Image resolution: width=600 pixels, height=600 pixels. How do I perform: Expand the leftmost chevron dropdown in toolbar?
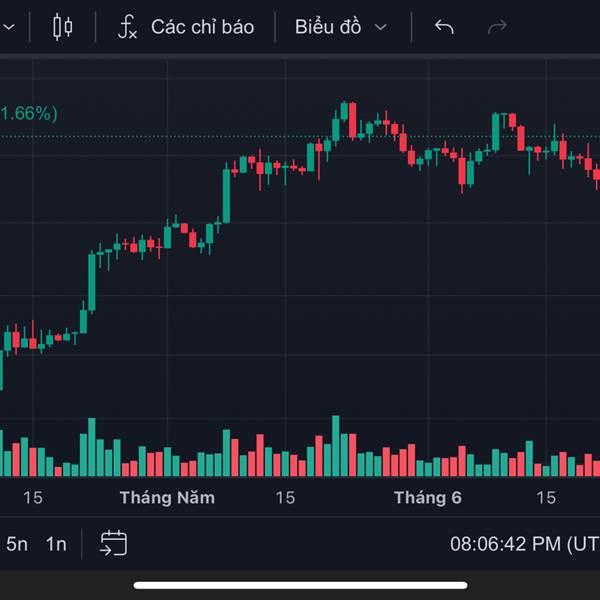(x=8, y=27)
